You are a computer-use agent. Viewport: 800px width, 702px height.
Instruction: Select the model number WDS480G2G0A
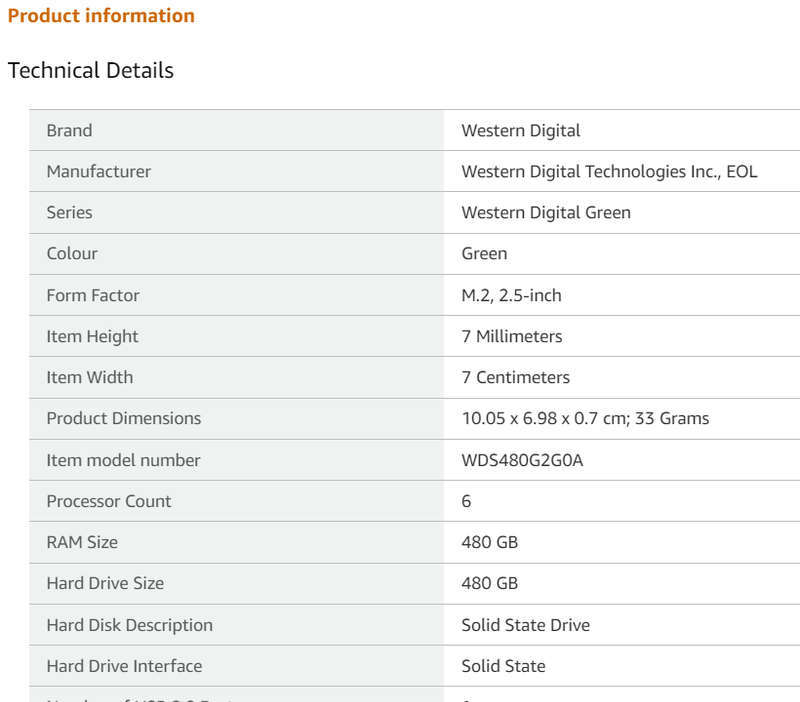[521, 461]
